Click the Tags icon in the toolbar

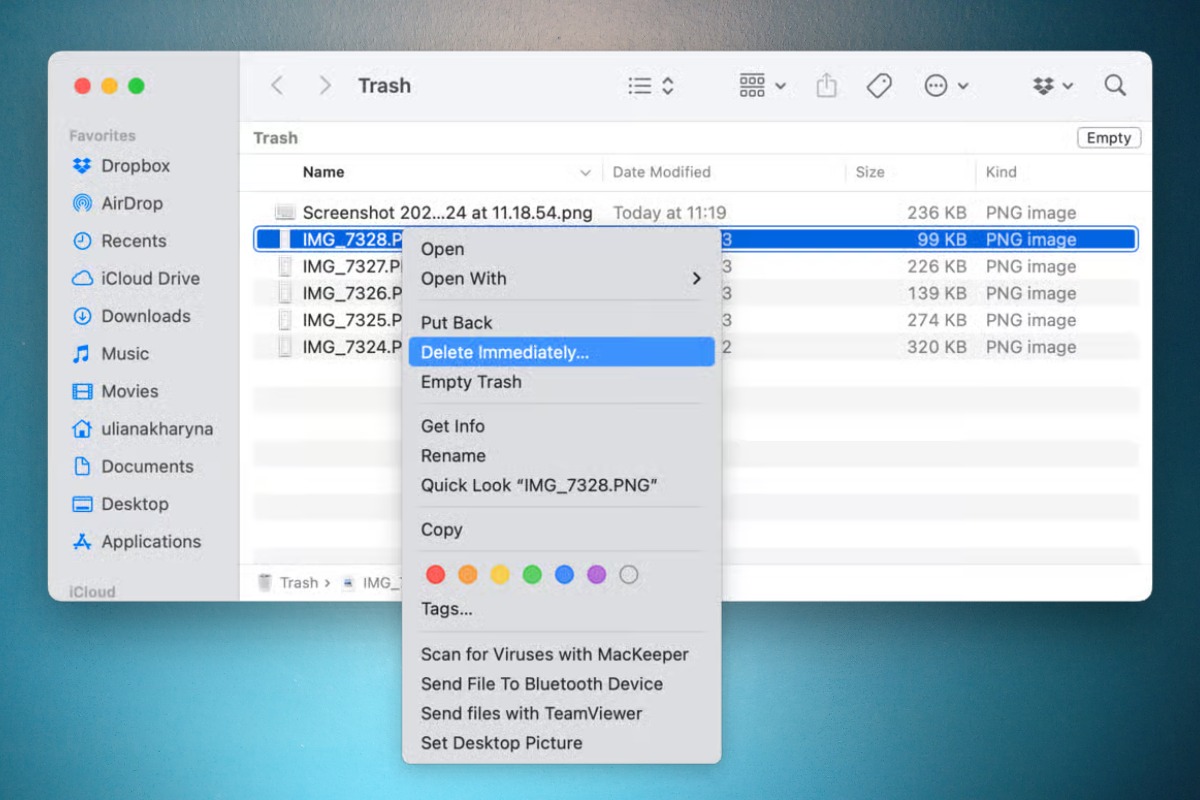tap(879, 86)
